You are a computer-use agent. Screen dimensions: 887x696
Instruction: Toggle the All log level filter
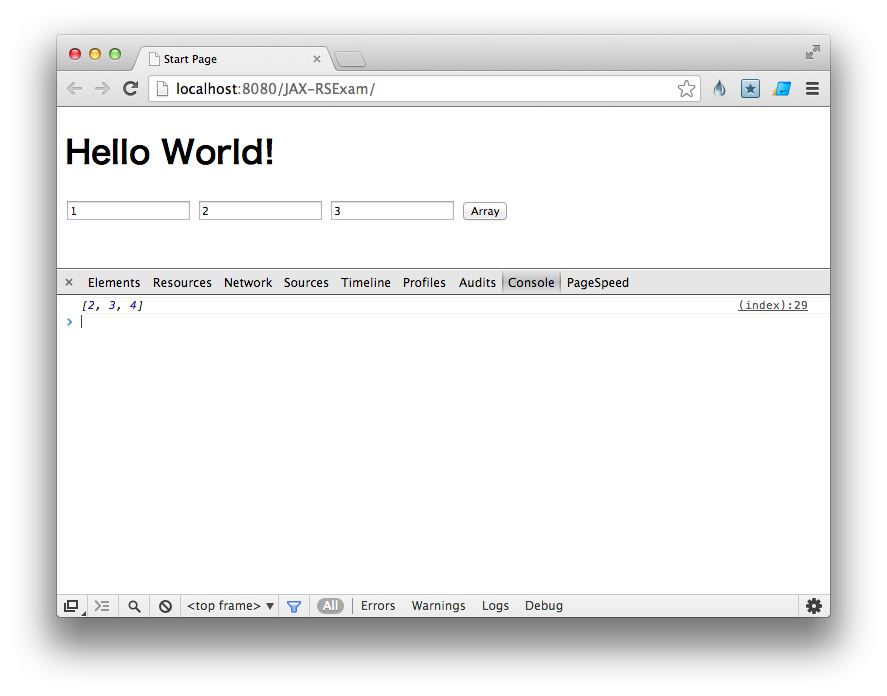point(330,606)
